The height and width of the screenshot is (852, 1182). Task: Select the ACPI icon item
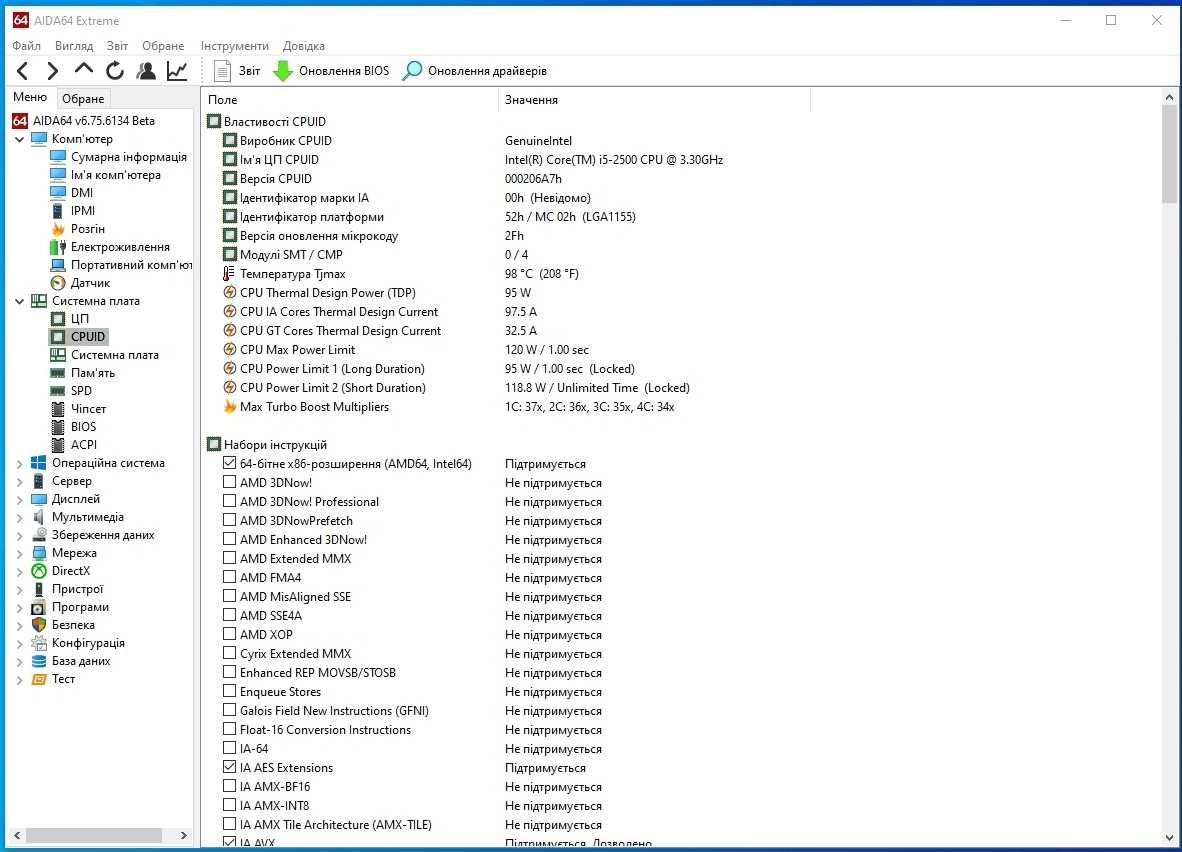[x=58, y=445]
